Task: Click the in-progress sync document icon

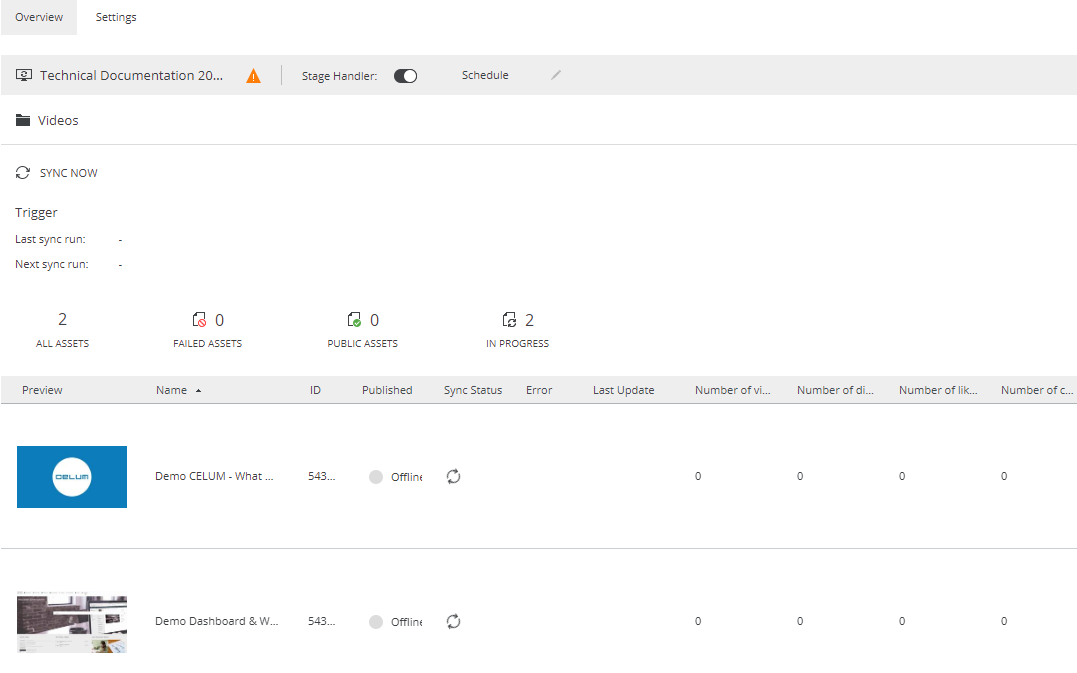Action: (510, 319)
